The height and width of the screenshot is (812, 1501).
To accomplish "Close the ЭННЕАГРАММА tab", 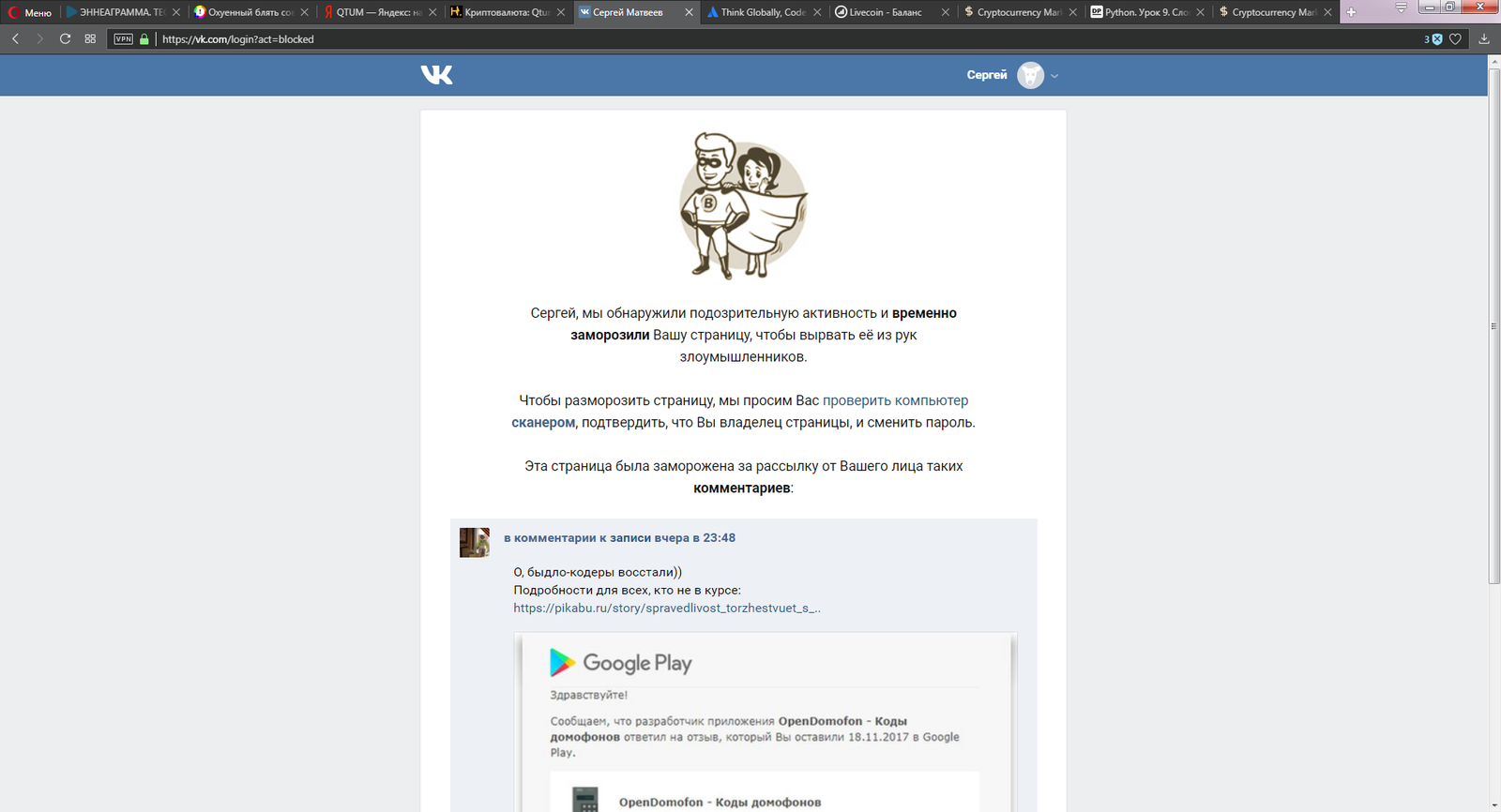I will [x=175, y=12].
